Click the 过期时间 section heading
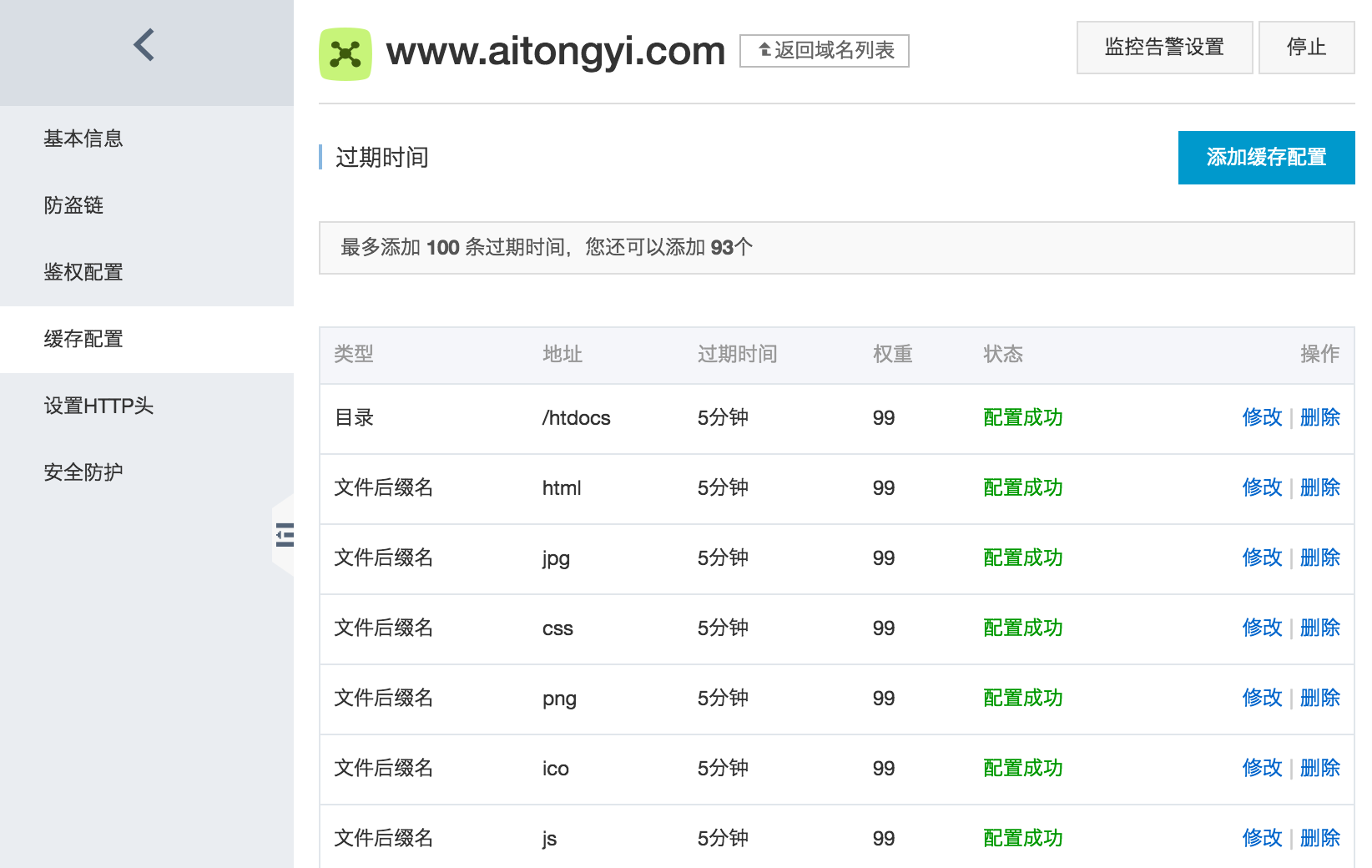This screenshot has height=868, width=1372. pyautogui.click(x=382, y=158)
